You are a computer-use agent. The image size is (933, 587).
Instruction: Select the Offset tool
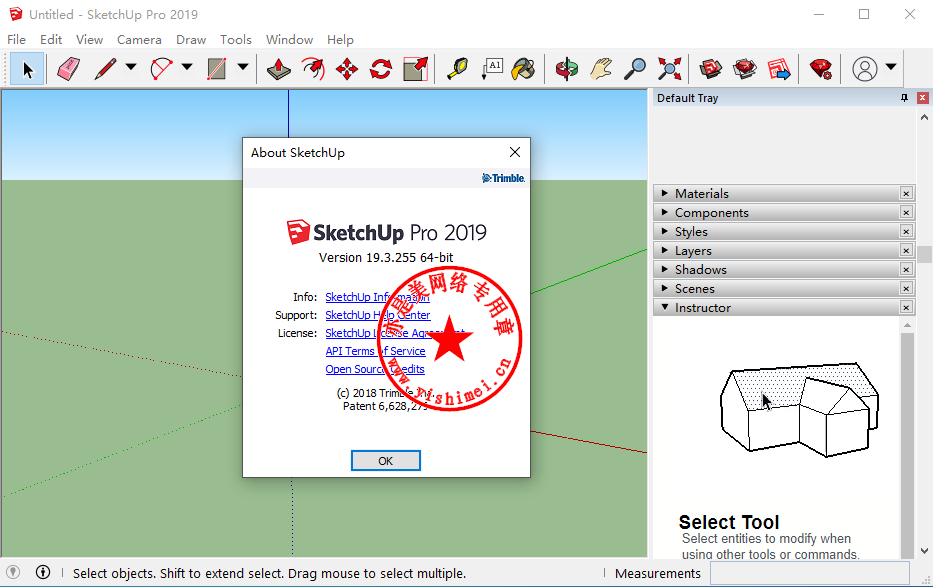click(x=313, y=69)
